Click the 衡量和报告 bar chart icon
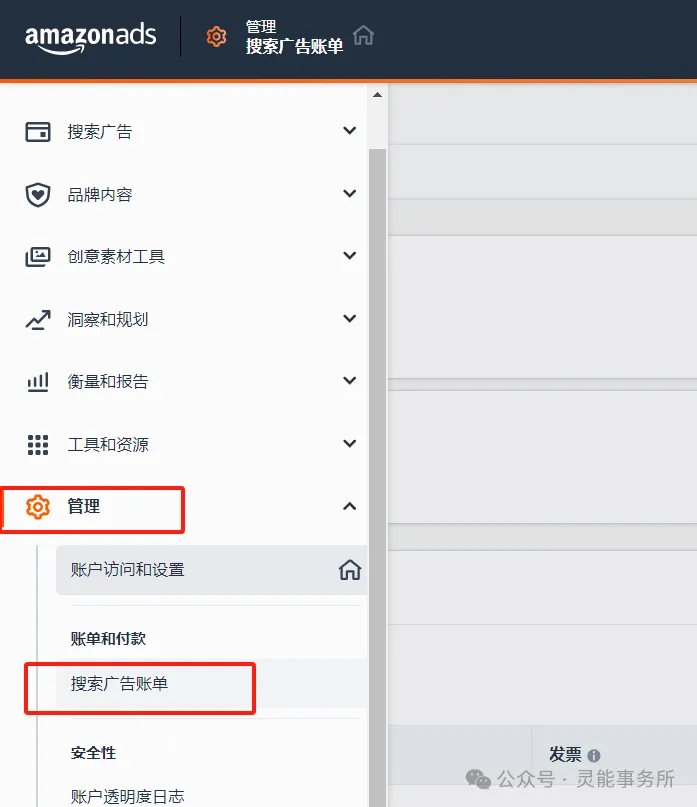Screen dimensions: 697x807 (38, 382)
